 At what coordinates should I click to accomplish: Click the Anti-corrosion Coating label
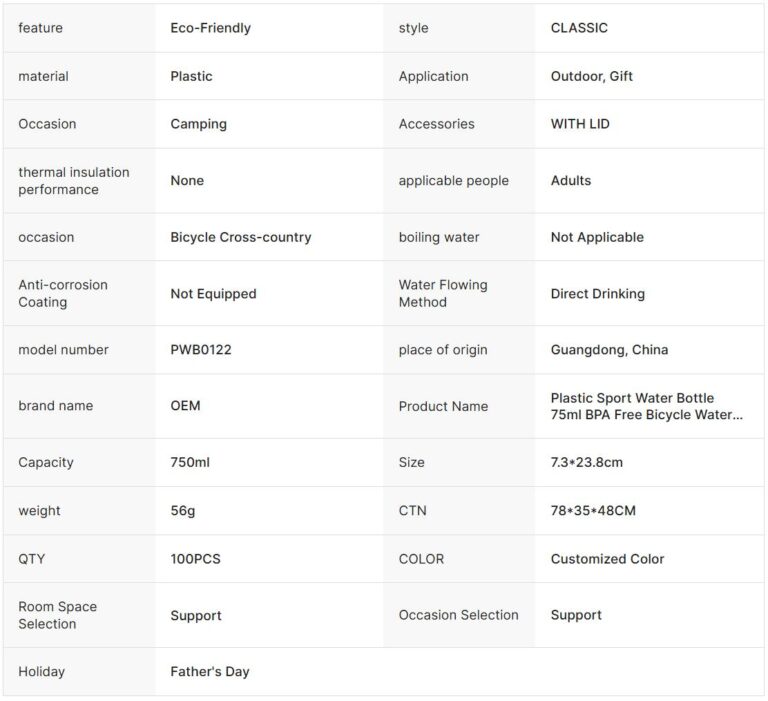pyautogui.click(x=63, y=293)
